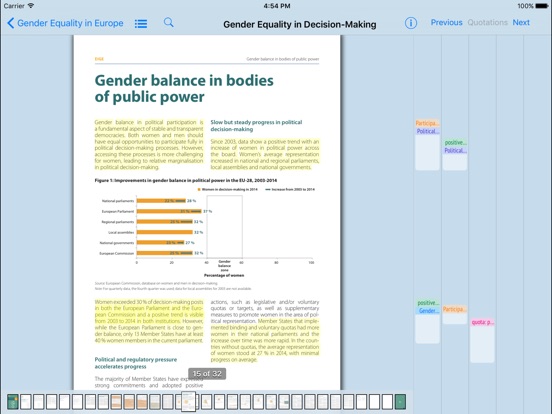Open the document list icon
Screen dimensions: 552x414
point(141,24)
